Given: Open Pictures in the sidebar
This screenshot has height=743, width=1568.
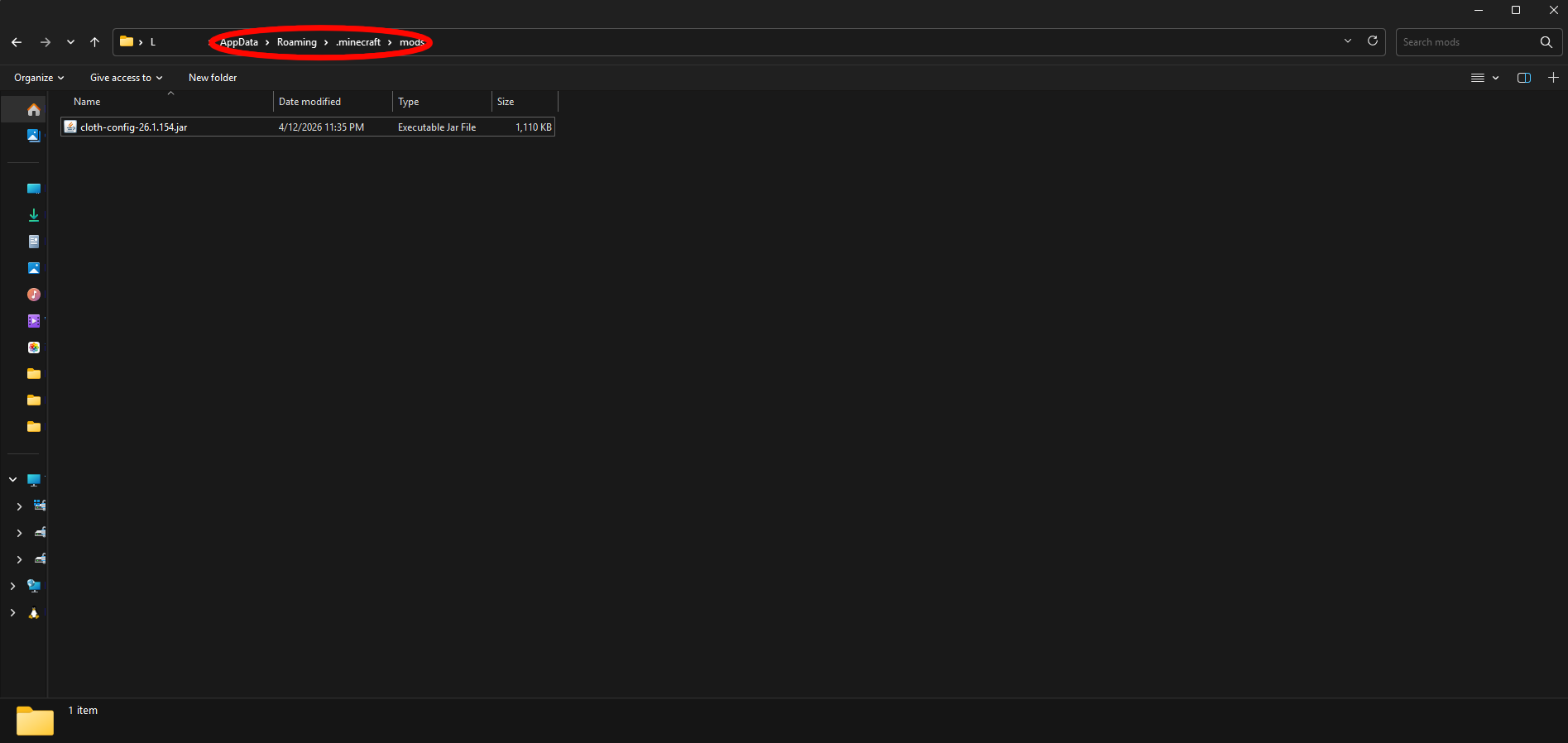Looking at the screenshot, I should pyautogui.click(x=33, y=268).
